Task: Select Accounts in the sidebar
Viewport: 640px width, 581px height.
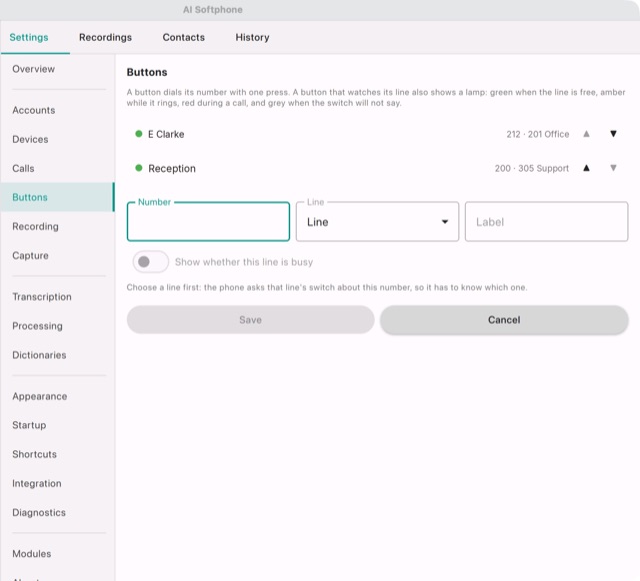Action: [x=58, y=110]
